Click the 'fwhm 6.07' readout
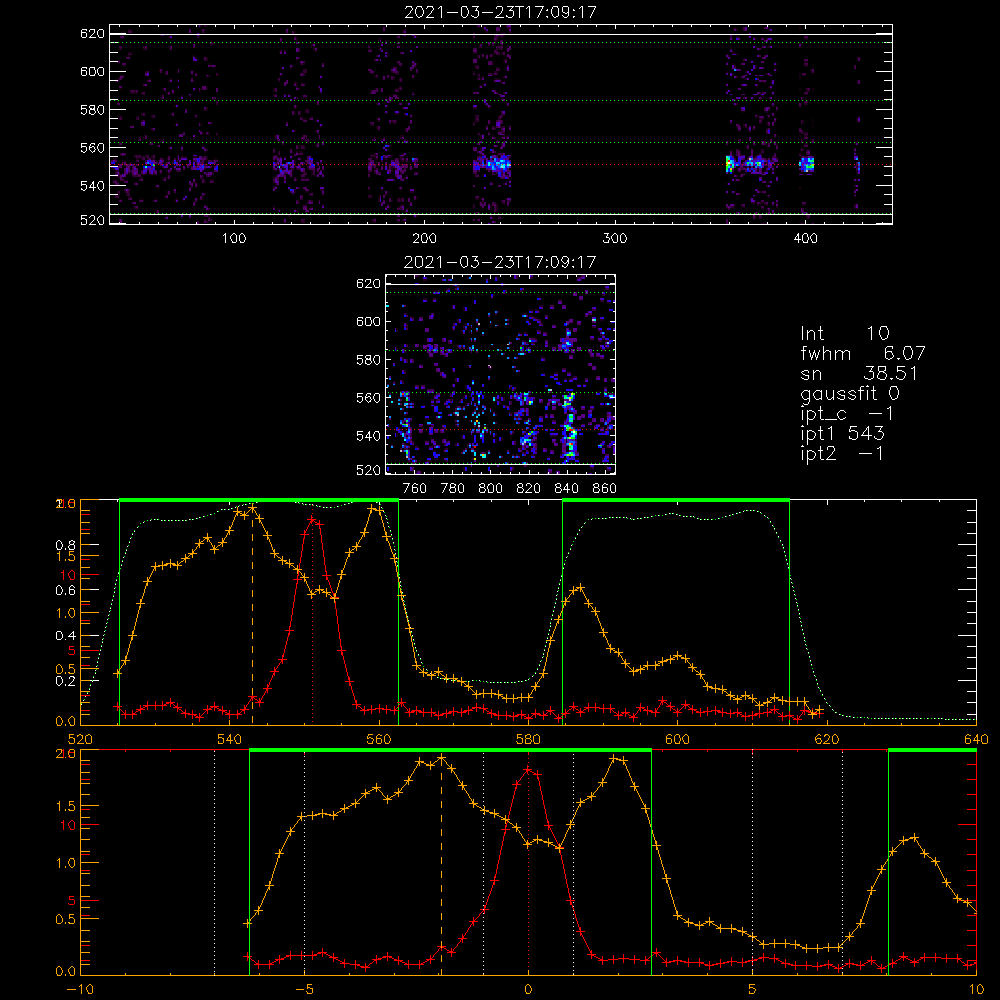This screenshot has height=1000, width=1000. click(x=863, y=353)
